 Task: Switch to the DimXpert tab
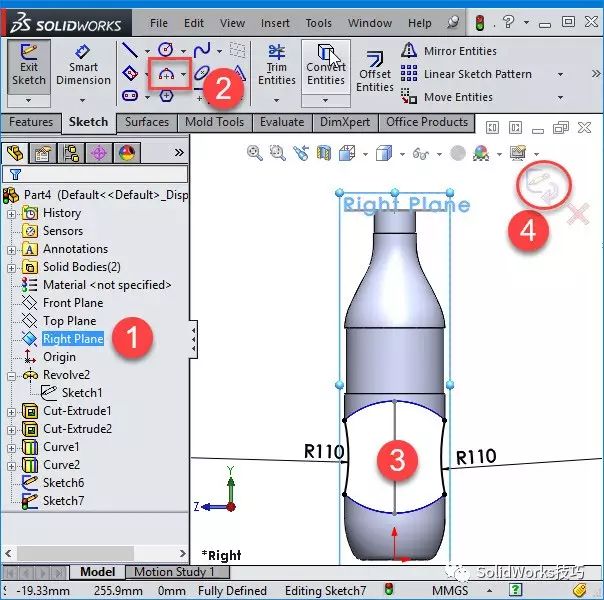tap(345, 122)
